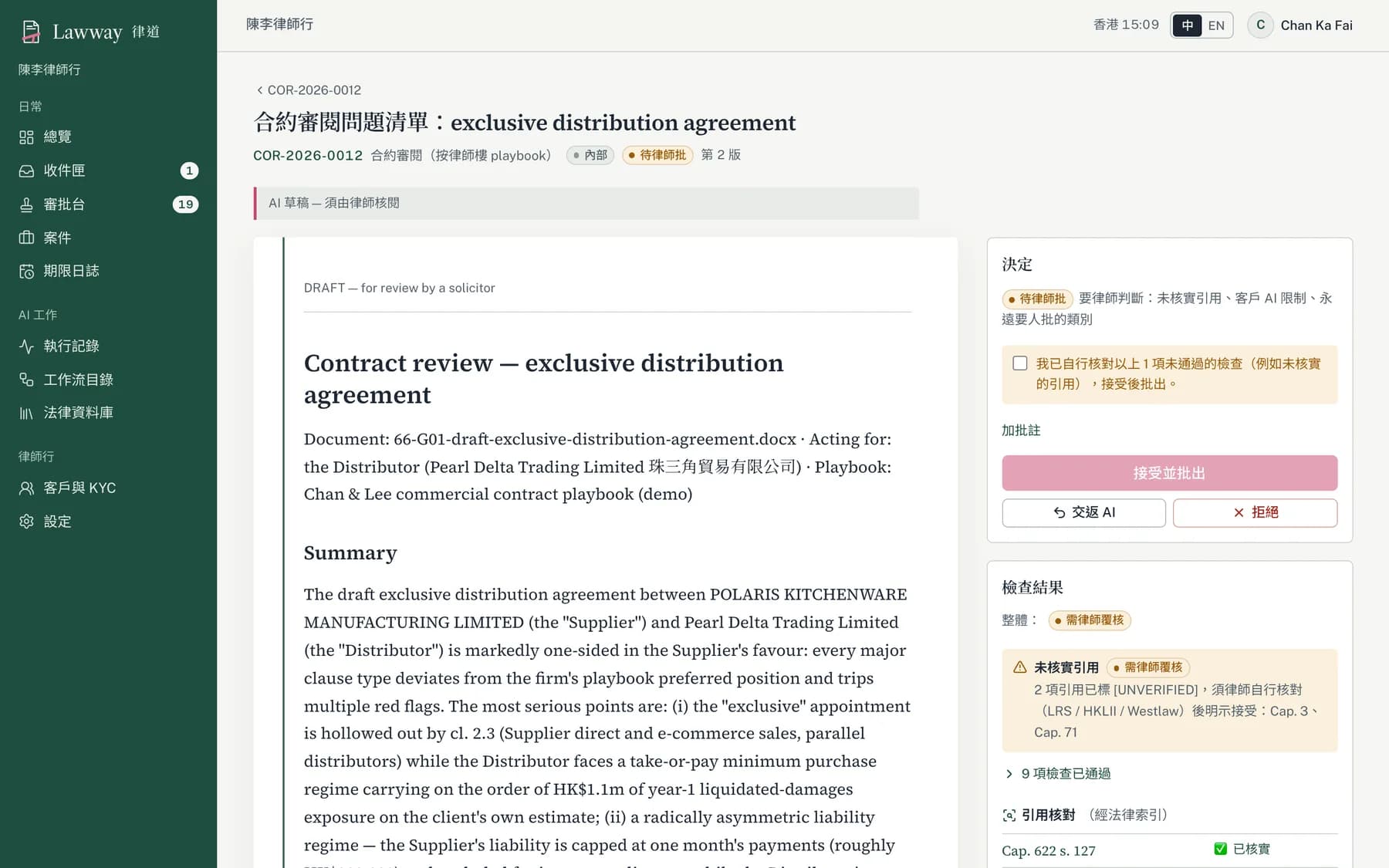The width and height of the screenshot is (1389, 868).
Task: Click the 執行記錄 activity icon
Action: click(26, 346)
